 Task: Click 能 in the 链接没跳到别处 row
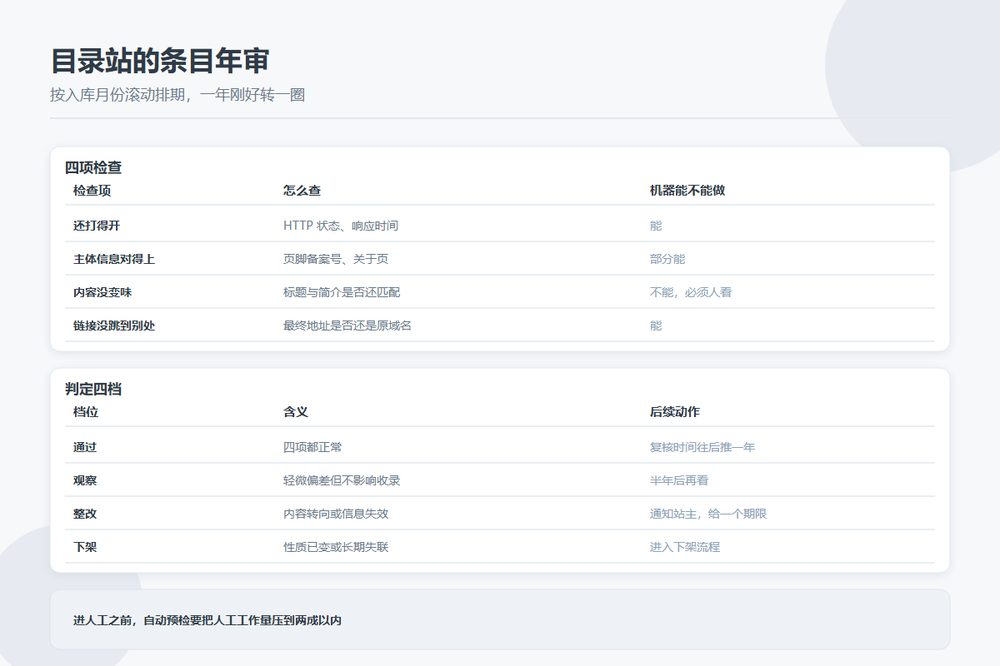[x=656, y=325]
